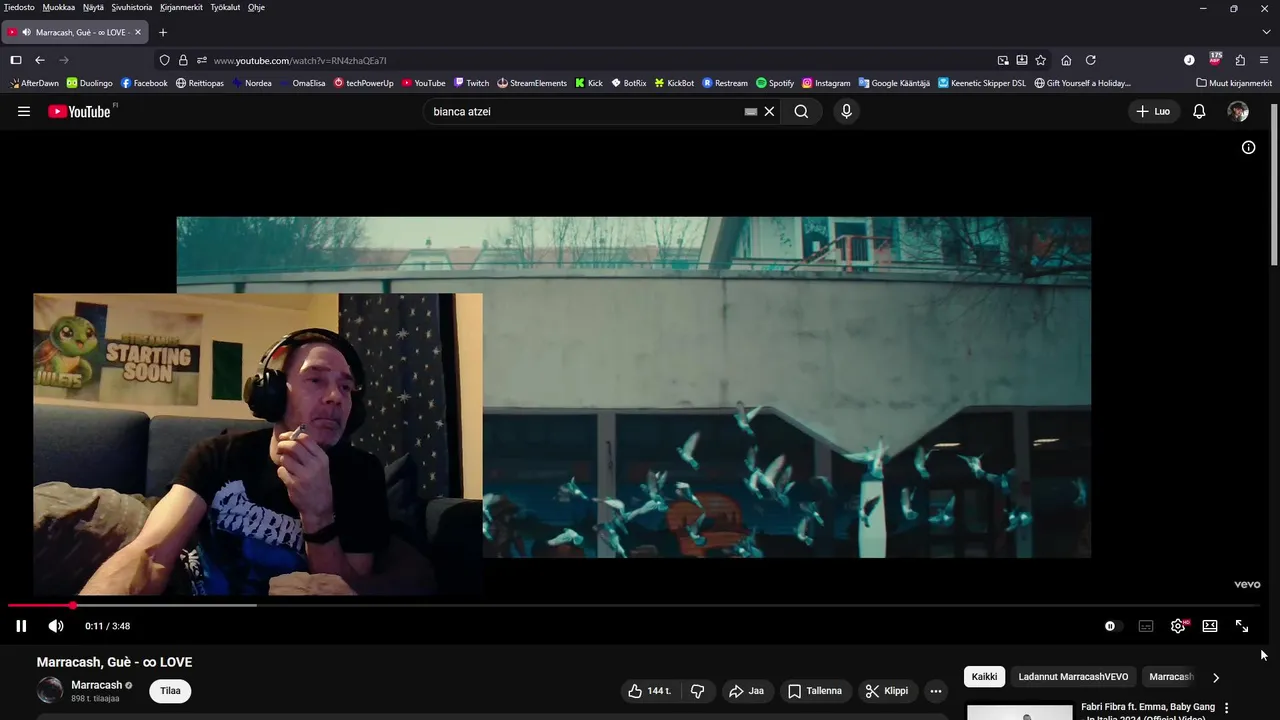Save video with Tallenna button
The width and height of the screenshot is (1280, 720).
point(815,691)
